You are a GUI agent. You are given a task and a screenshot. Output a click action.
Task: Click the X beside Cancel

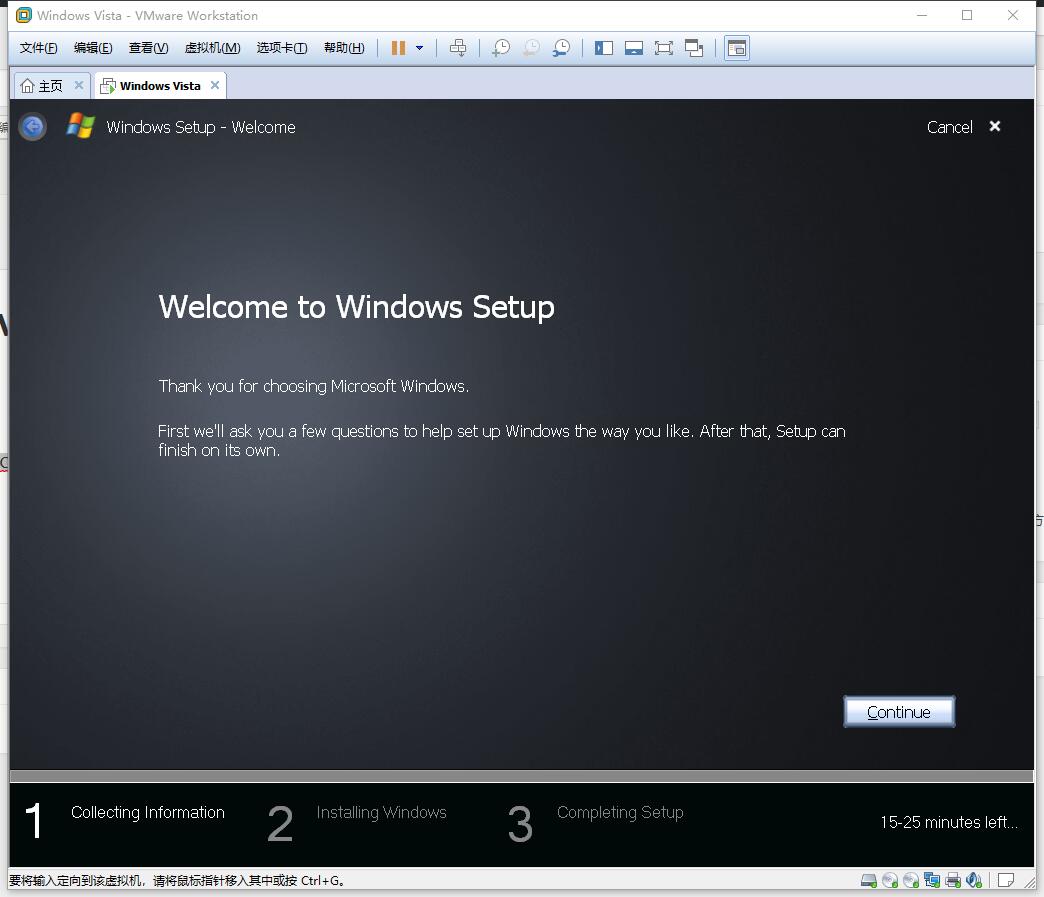click(x=995, y=127)
